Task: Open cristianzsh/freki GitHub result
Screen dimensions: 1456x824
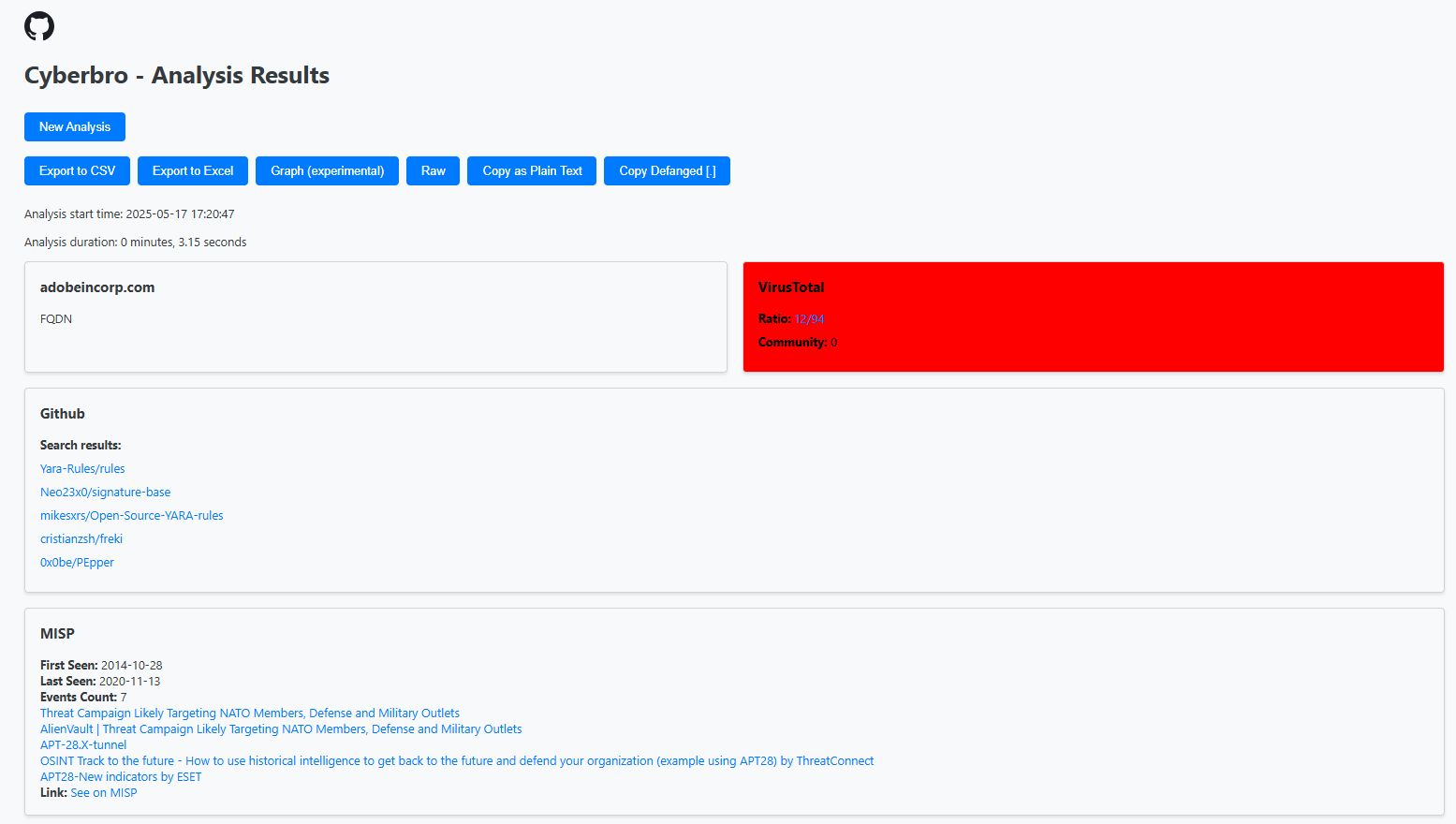Action: [x=81, y=539]
